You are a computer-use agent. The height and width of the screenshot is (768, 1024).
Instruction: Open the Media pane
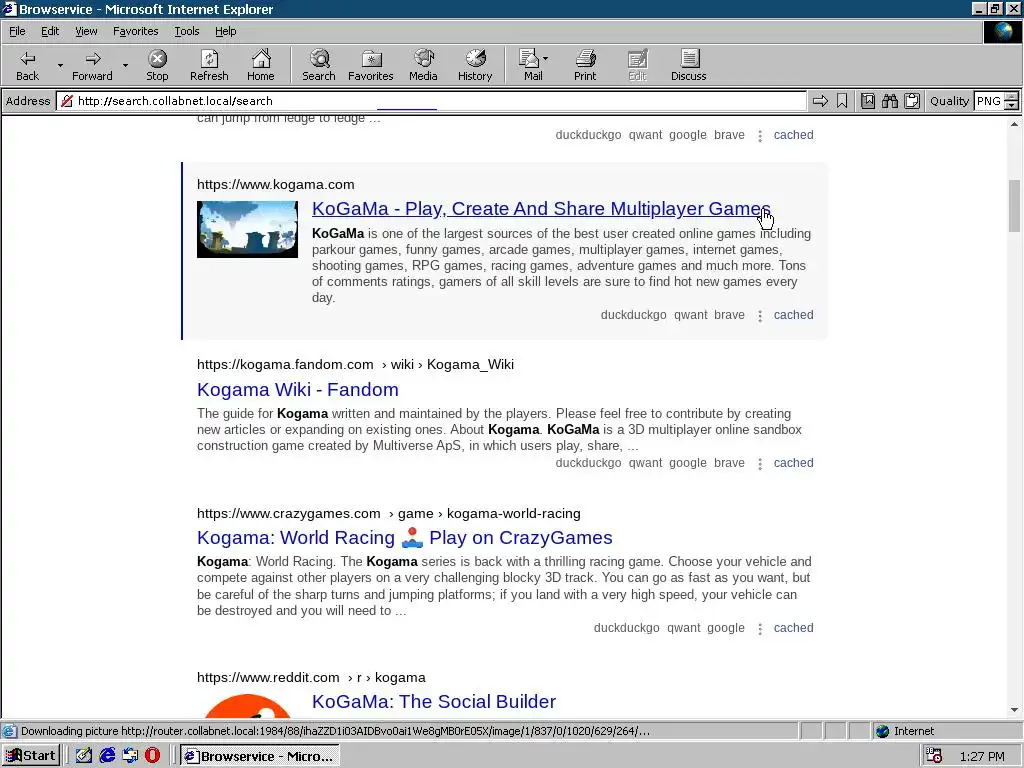click(x=423, y=65)
